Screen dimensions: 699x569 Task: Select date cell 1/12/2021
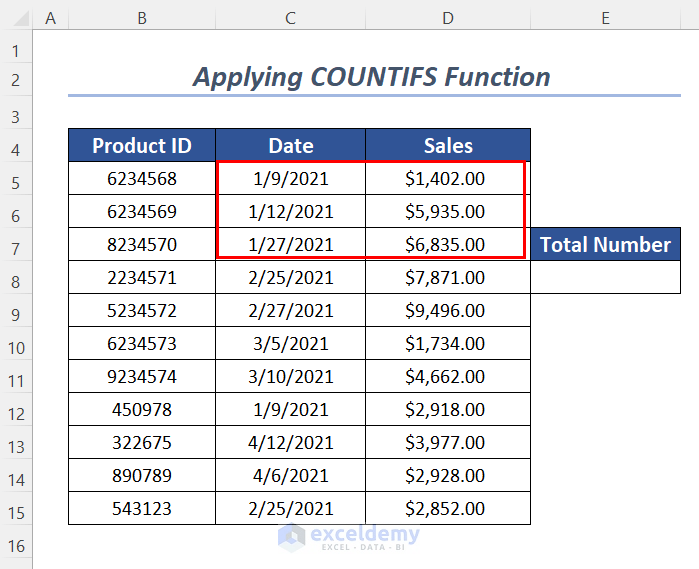tap(290, 211)
